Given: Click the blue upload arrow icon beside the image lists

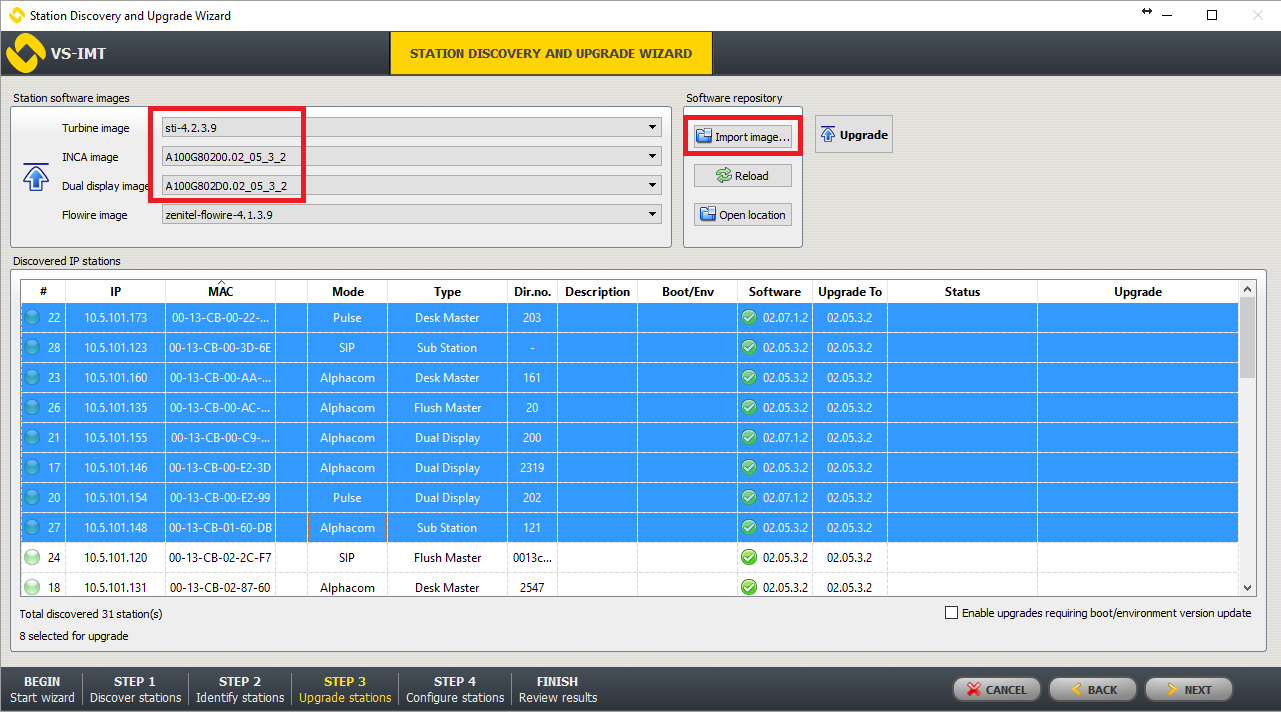Looking at the screenshot, I should pyautogui.click(x=36, y=178).
